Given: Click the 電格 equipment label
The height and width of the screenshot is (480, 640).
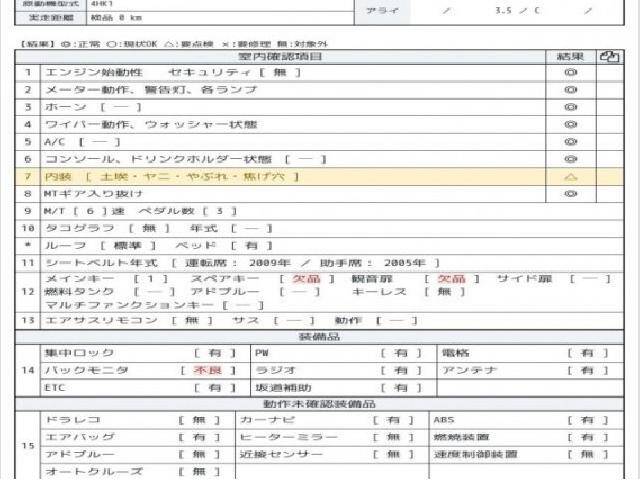Looking at the screenshot, I should pos(456,353).
